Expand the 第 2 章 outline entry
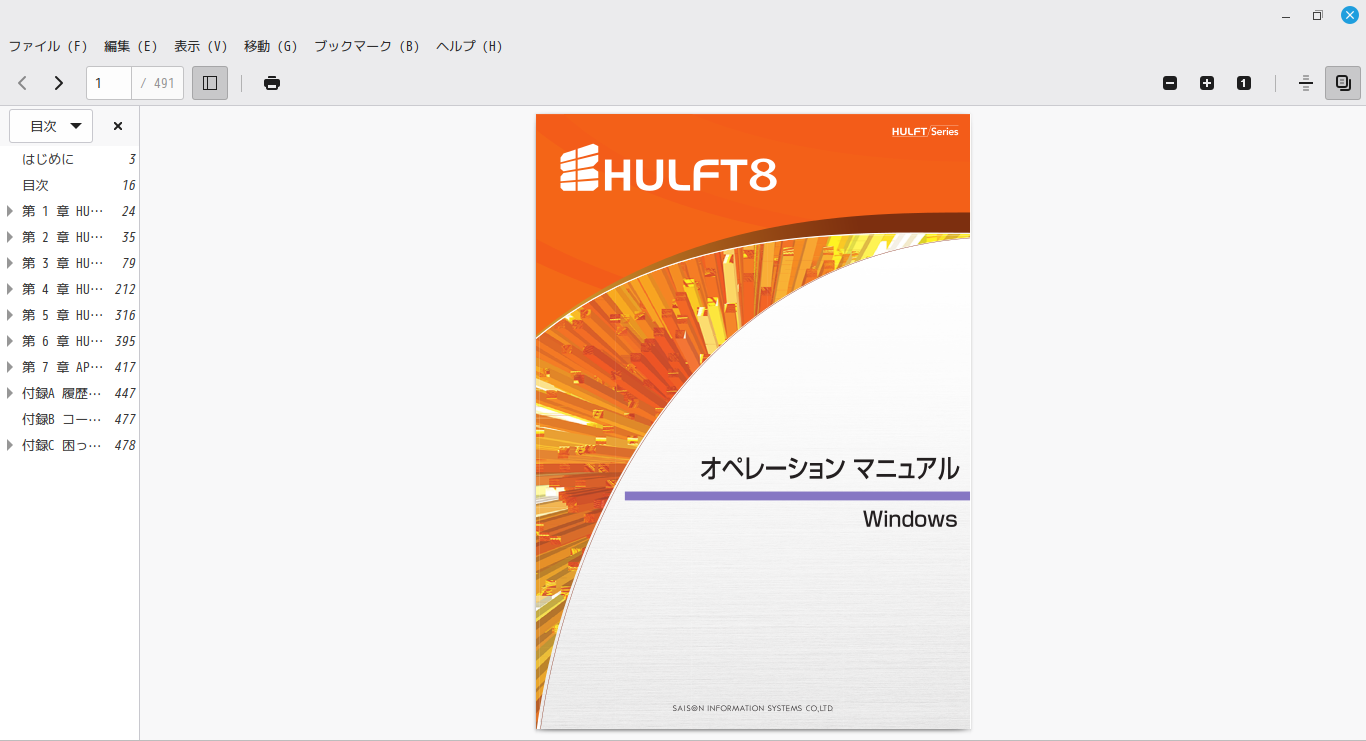Image resolution: width=1366 pixels, height=741 pixels. coord(10,237)
